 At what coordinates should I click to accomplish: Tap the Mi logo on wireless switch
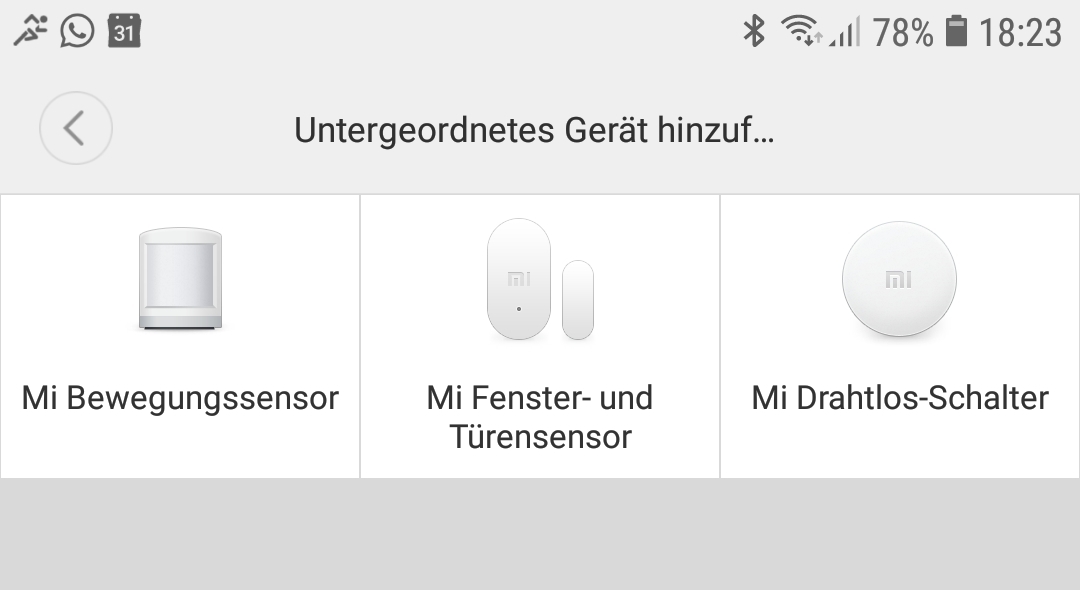point(898,280)
